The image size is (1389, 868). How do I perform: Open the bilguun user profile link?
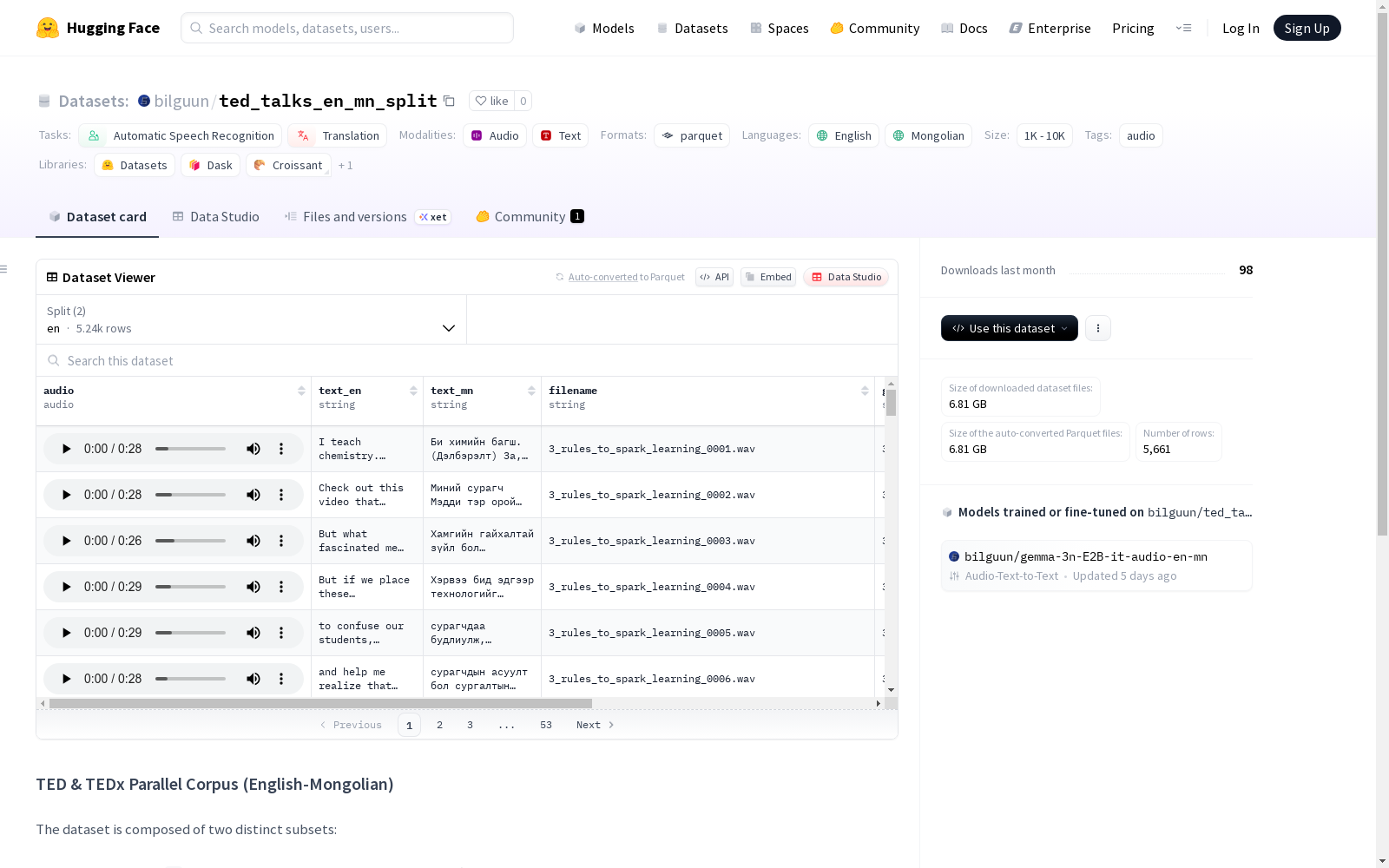click(181, 101)
